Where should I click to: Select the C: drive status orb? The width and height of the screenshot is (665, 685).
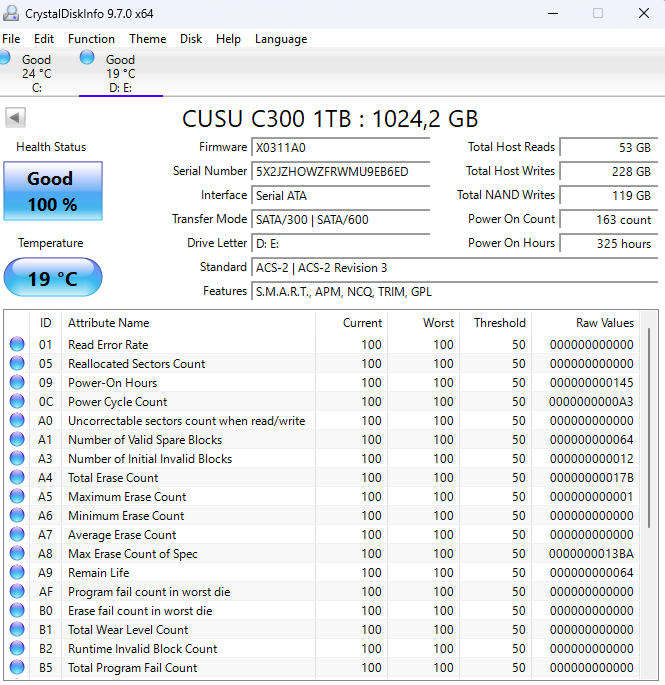(5, 58)
